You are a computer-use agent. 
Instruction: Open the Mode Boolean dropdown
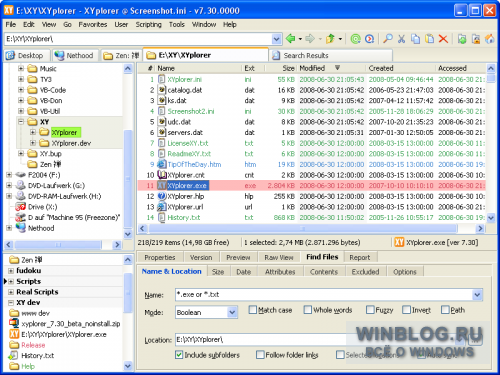pos(232,312)
